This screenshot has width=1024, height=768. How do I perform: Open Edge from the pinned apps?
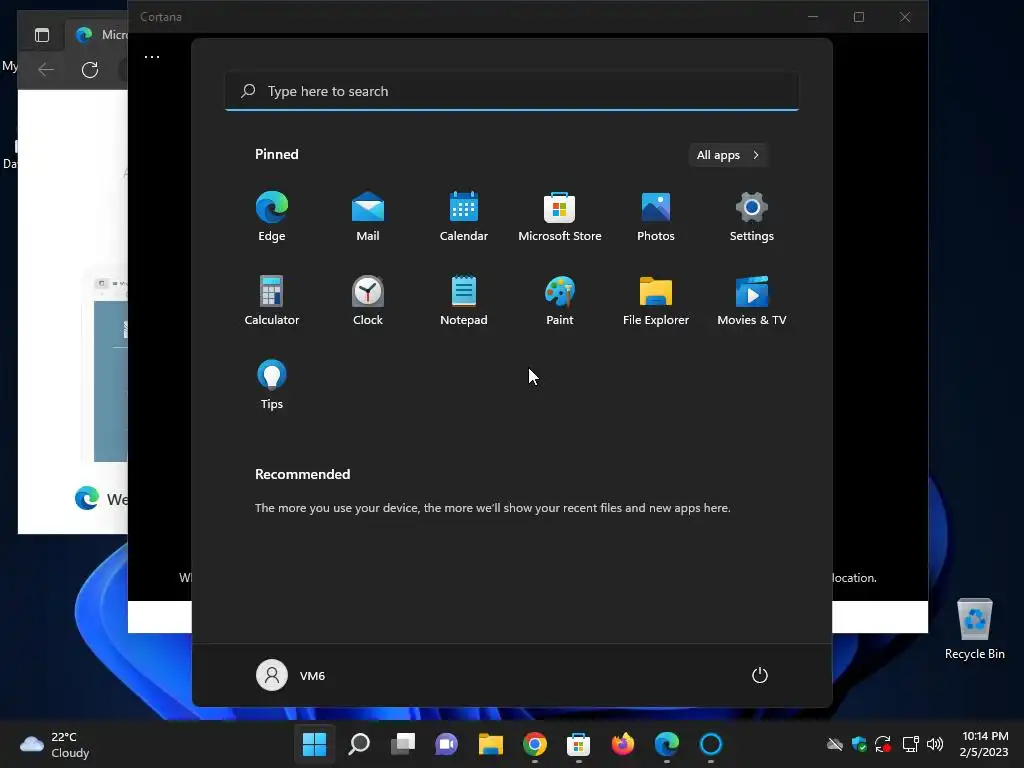pyautogui.click(x=272, y=217)
